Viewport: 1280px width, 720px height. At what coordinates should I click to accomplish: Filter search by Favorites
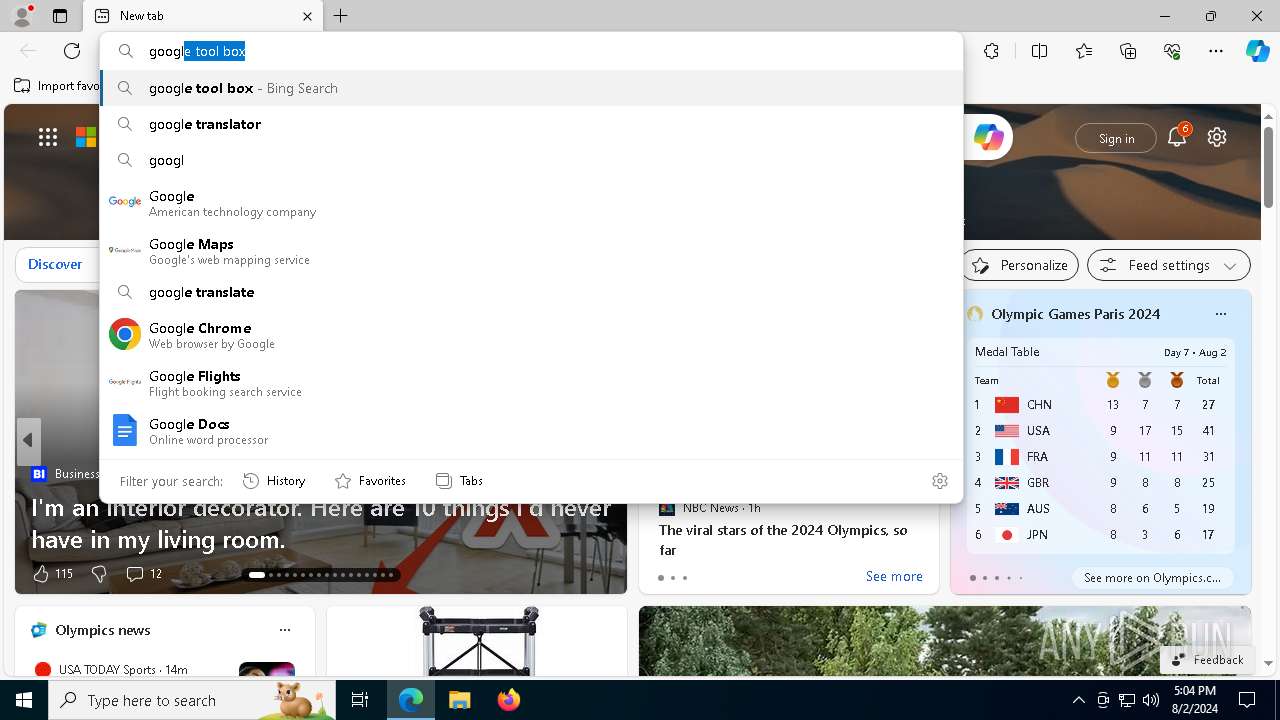click(370, 481)
